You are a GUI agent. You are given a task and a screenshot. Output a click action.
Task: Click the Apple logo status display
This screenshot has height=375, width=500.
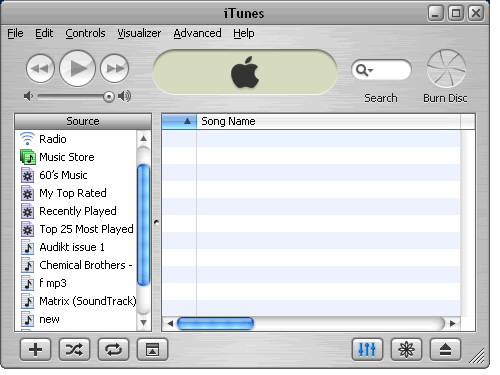[245, 72]
